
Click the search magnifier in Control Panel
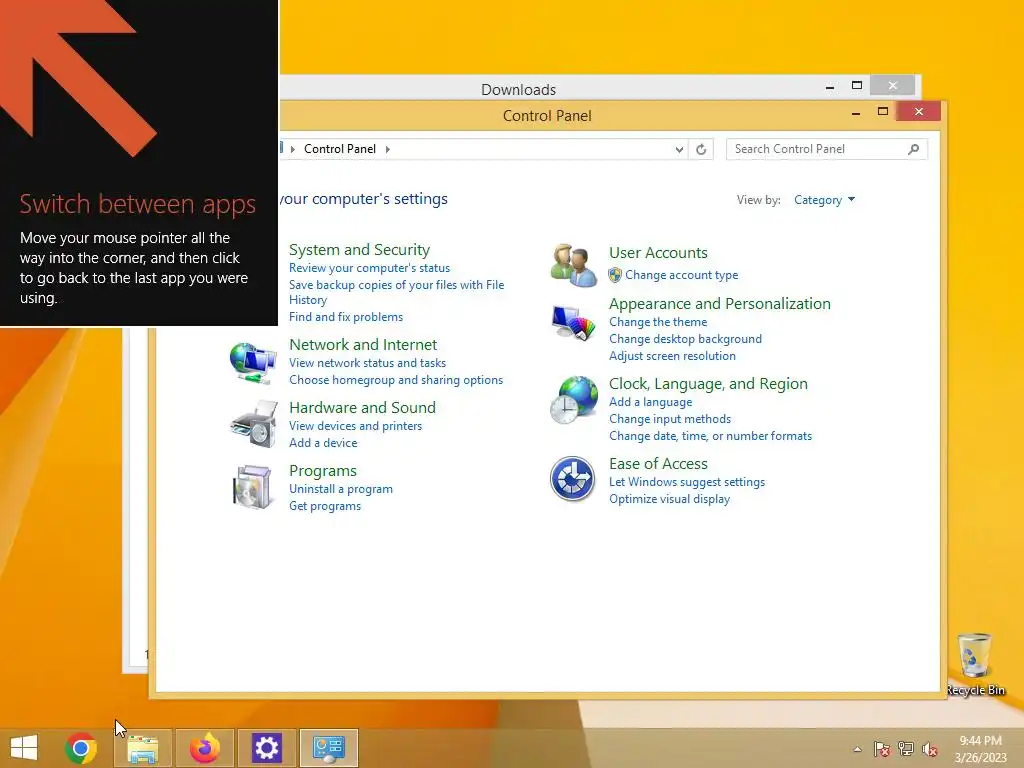pos(914,150)
